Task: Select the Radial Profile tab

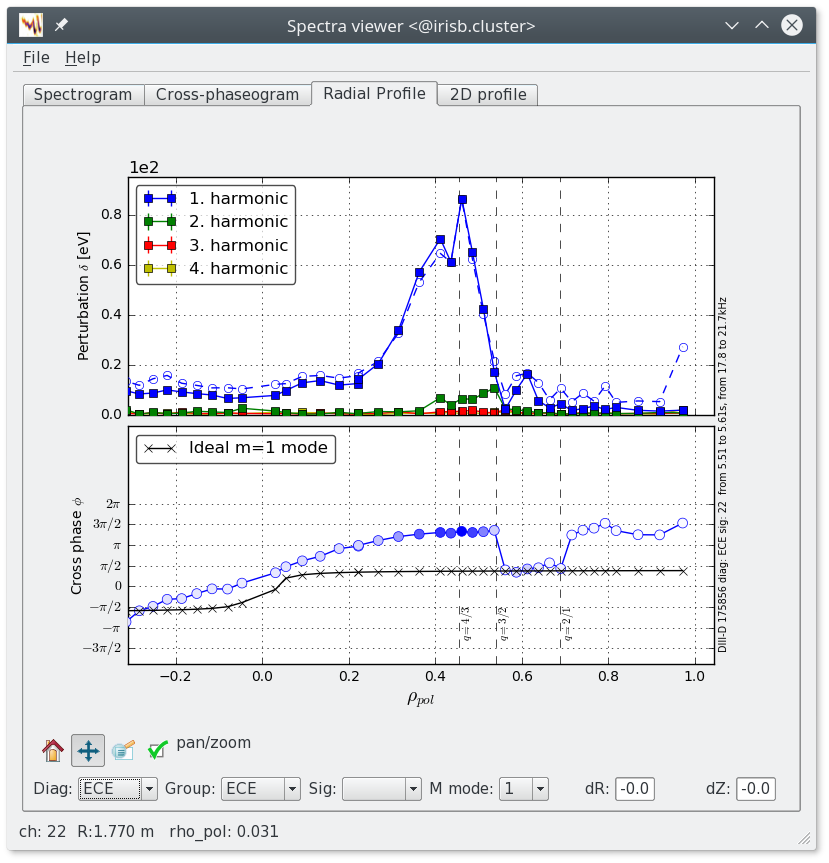Action: [x=374, y=94]
